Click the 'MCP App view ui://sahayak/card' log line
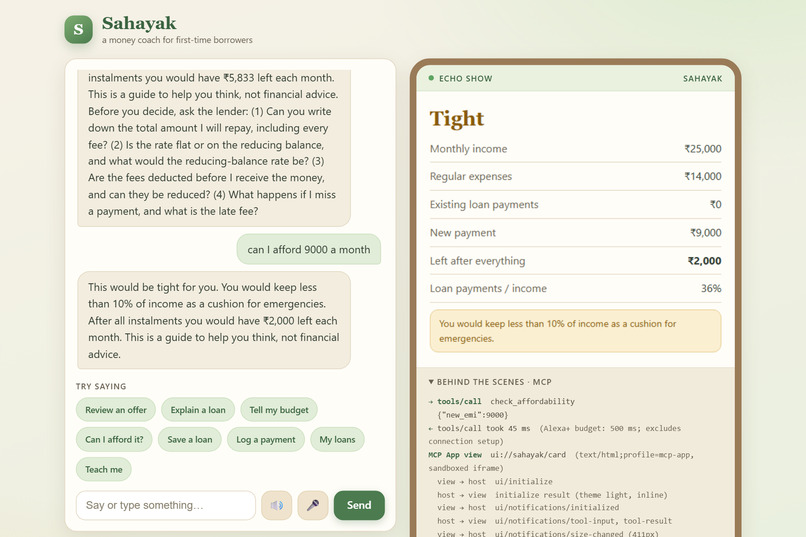 pyautogui.click(x=561, y=461)
